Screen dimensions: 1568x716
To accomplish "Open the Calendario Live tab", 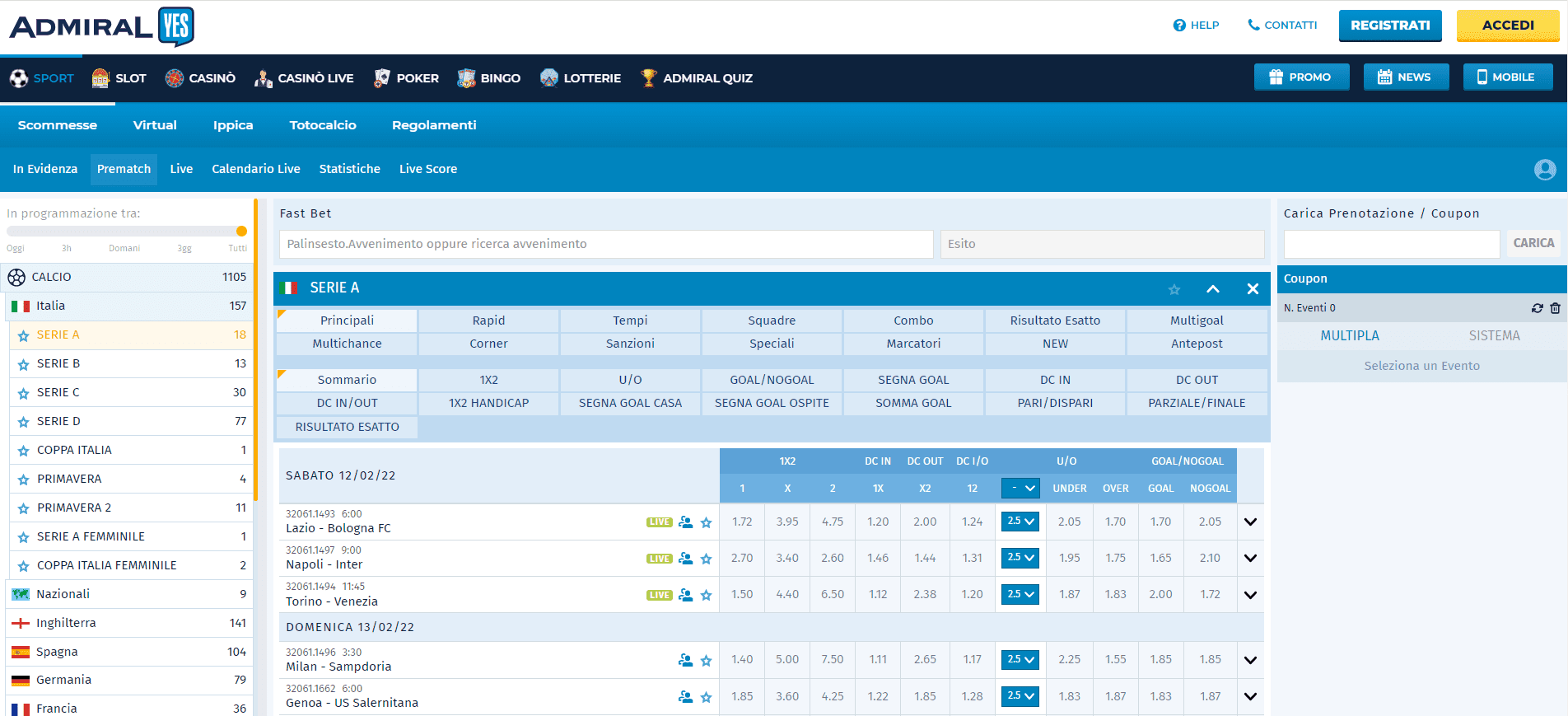I will [256, 169].
